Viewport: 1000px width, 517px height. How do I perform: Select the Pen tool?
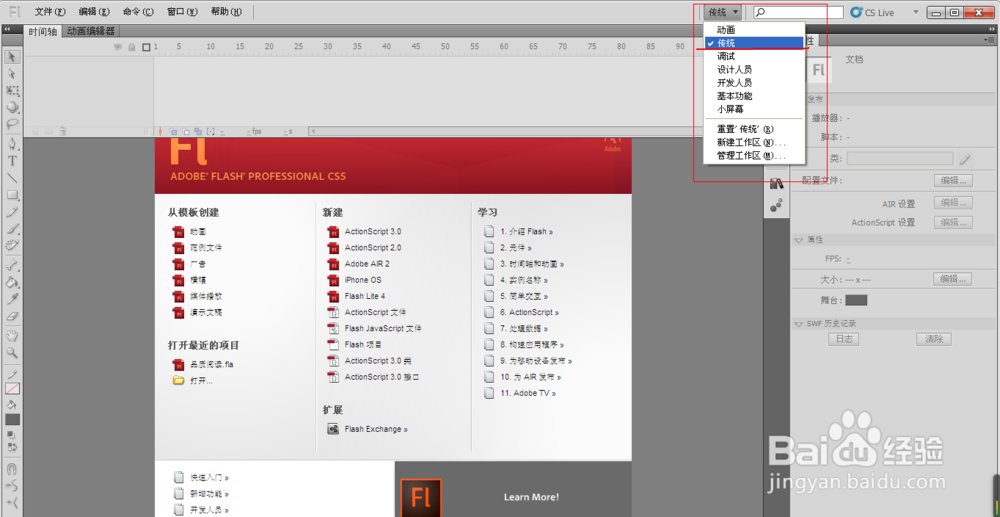point(12,143)
